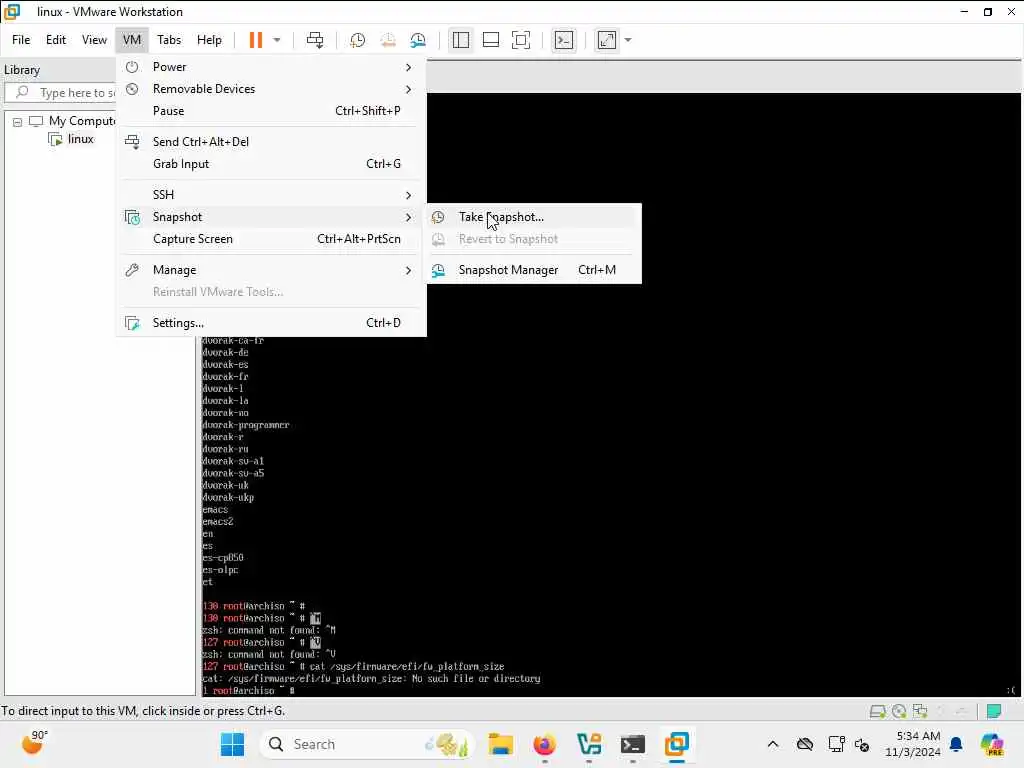Open the View menu
The width and height of the screenshot is (1024, 768).
pos(94,40)
